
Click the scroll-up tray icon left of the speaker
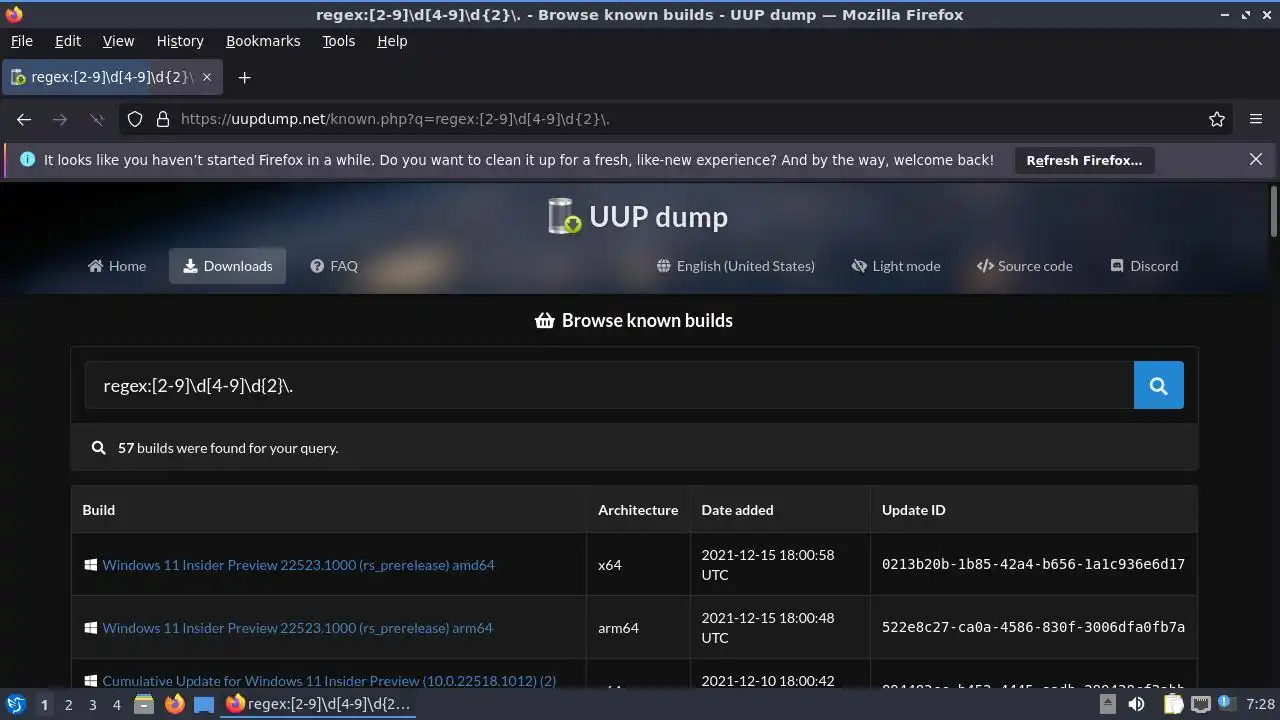pos(1107,704)
